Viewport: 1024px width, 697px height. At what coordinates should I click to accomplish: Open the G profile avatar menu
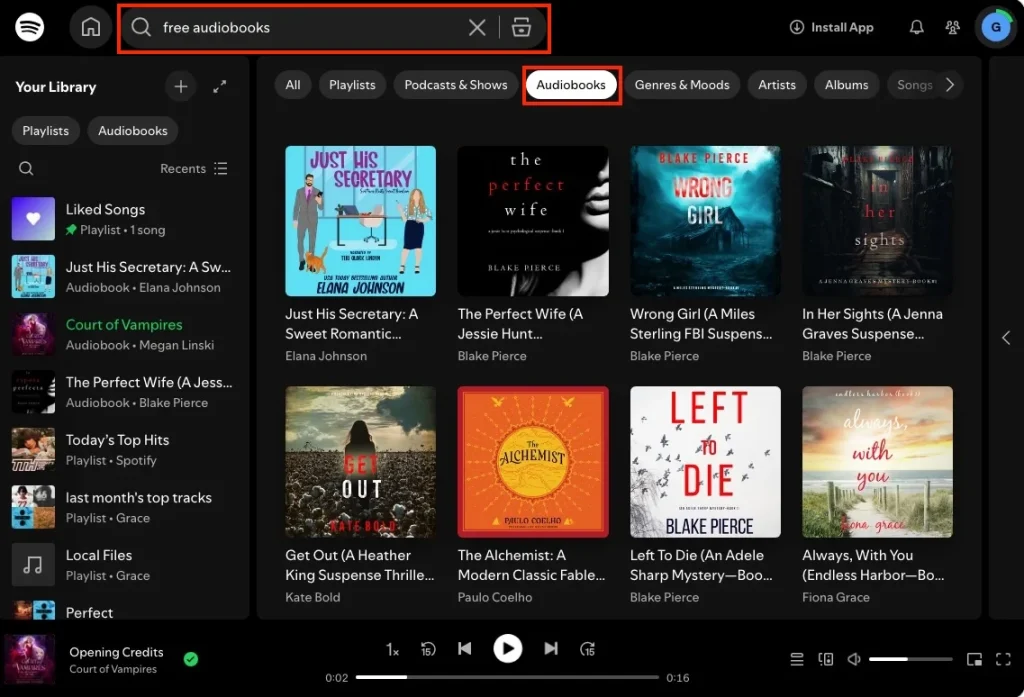[995, 27]
